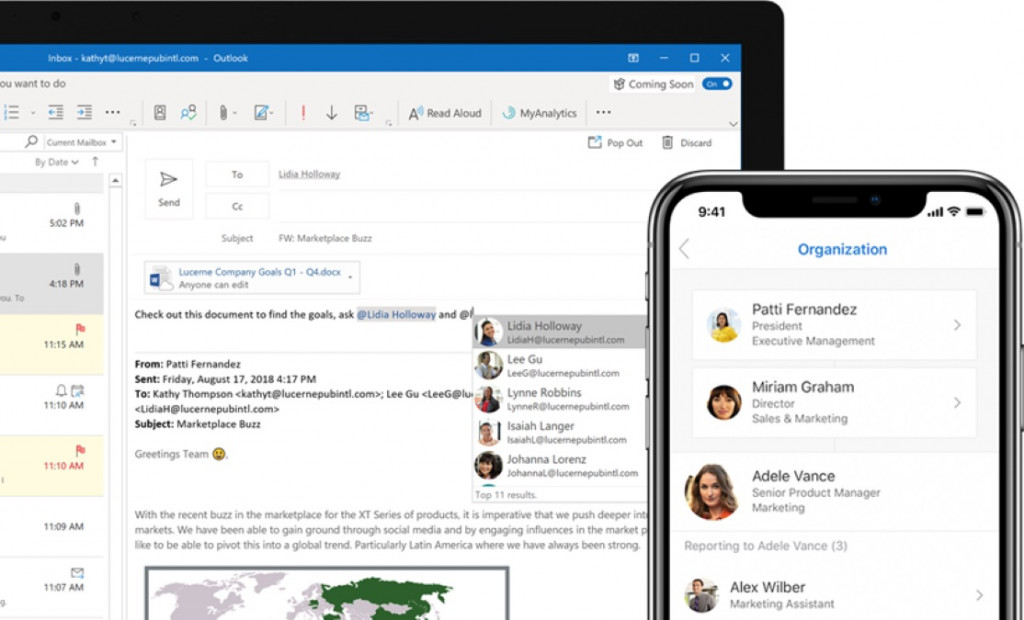Mark message as High Importance

pos(303,113)
